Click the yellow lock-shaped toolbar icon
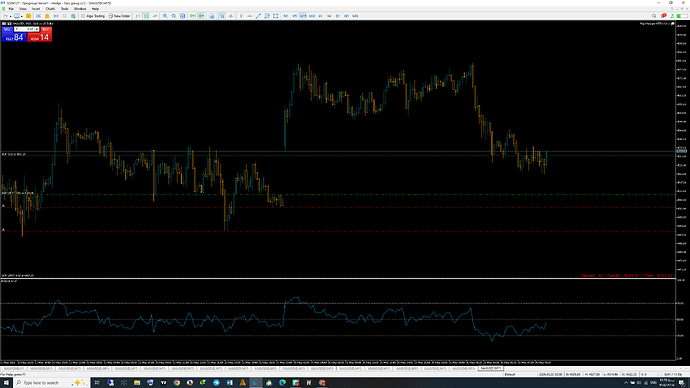Image resolution: width=690 pixels, height=388 pixels. tap(47, 16)
